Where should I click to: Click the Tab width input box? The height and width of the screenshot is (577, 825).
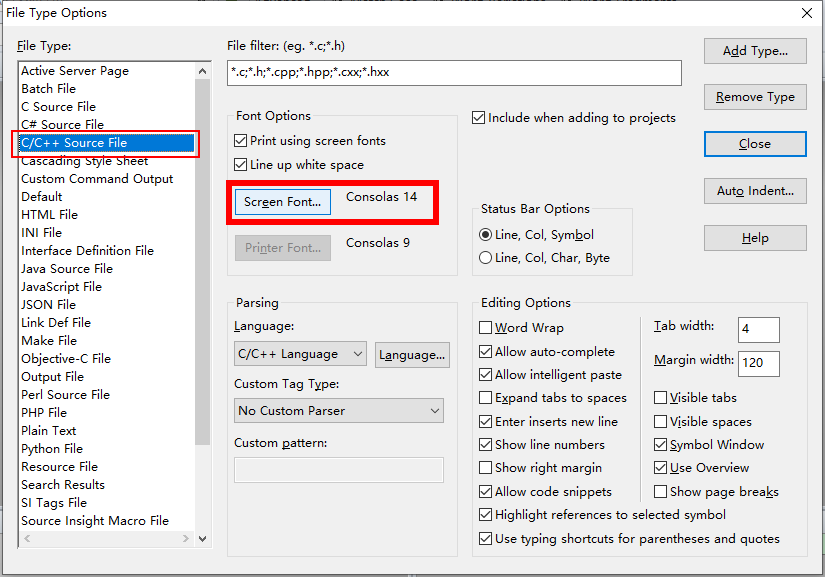point(757,330)
